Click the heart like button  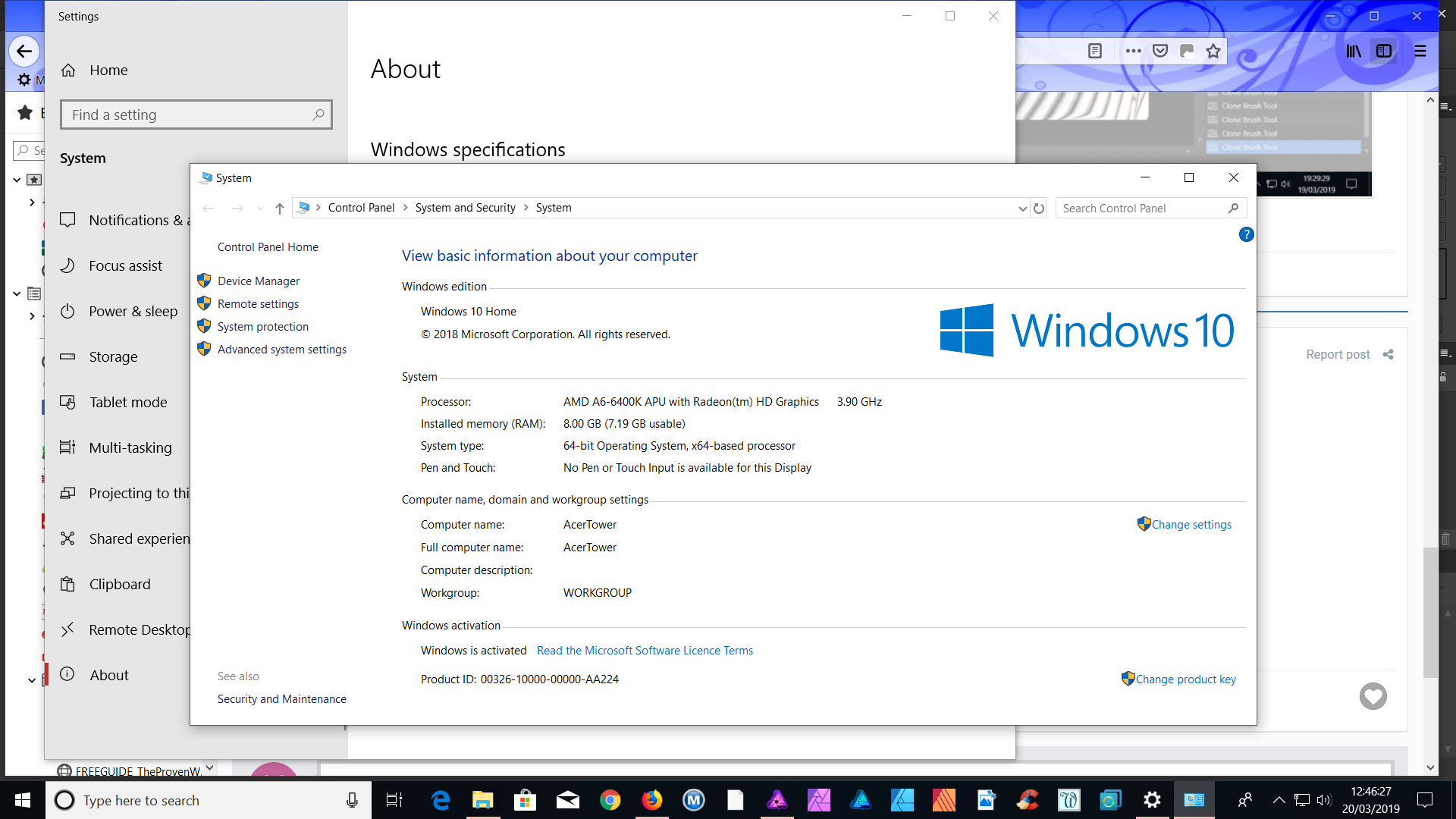click(1373, 696)
